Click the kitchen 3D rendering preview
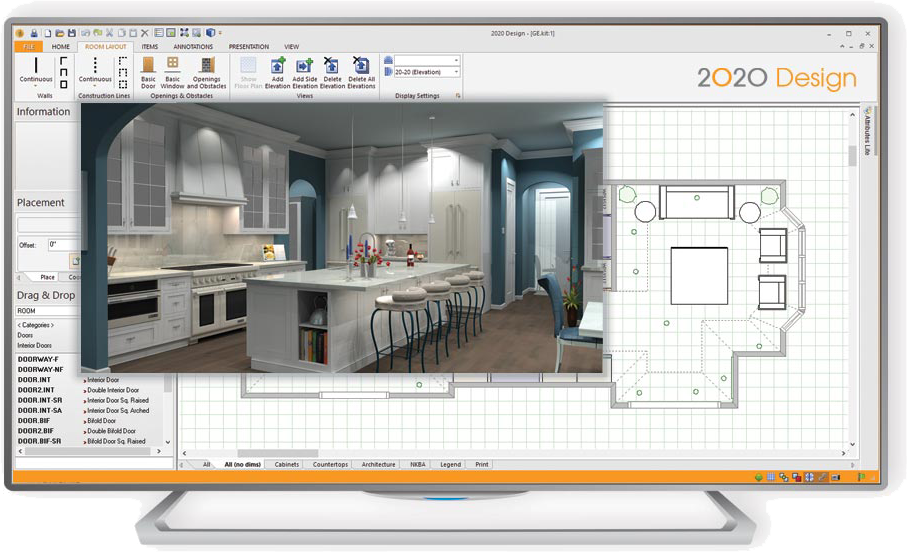907x552 pixels. click(x=341, y=238)
